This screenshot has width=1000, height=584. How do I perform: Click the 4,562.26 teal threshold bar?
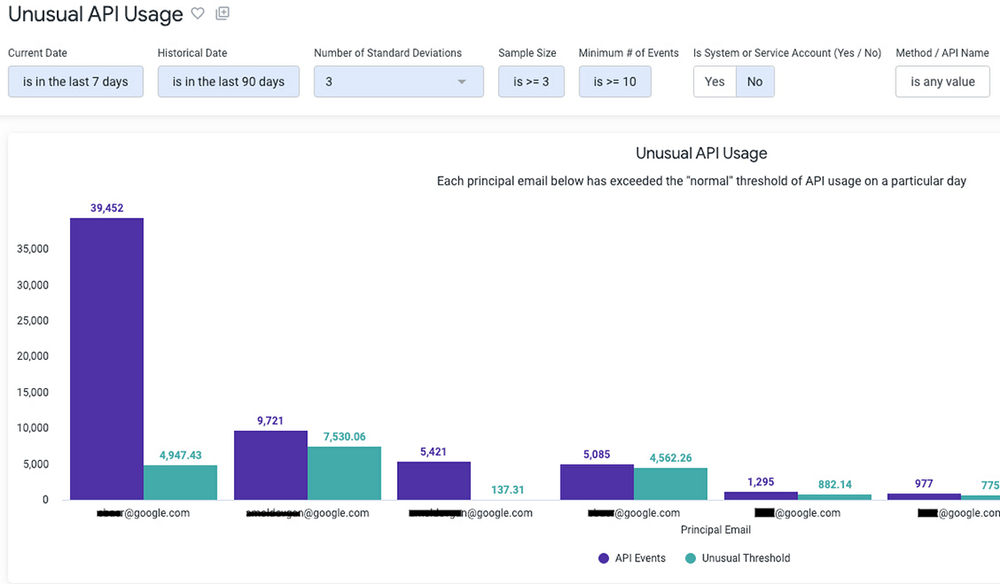point(670,484)
